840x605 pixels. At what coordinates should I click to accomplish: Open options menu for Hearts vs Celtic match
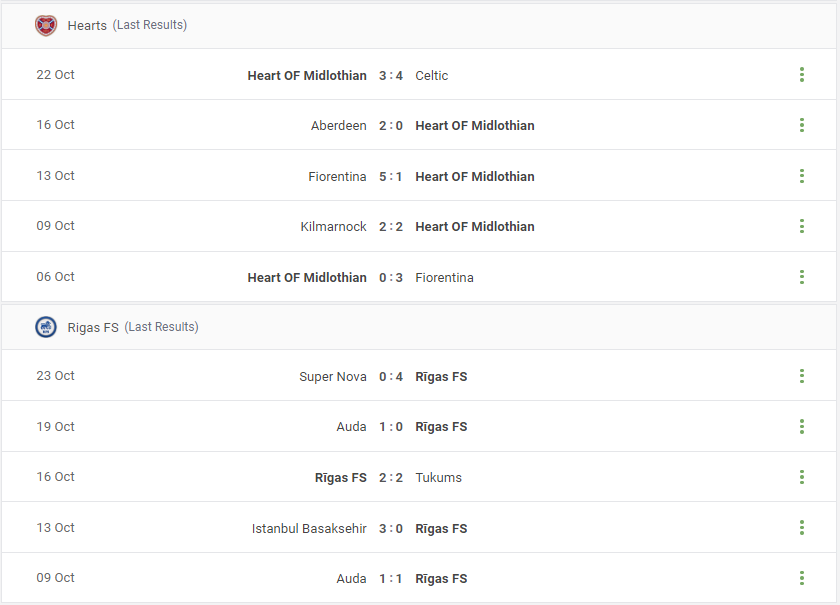click(x=801, y=74)
